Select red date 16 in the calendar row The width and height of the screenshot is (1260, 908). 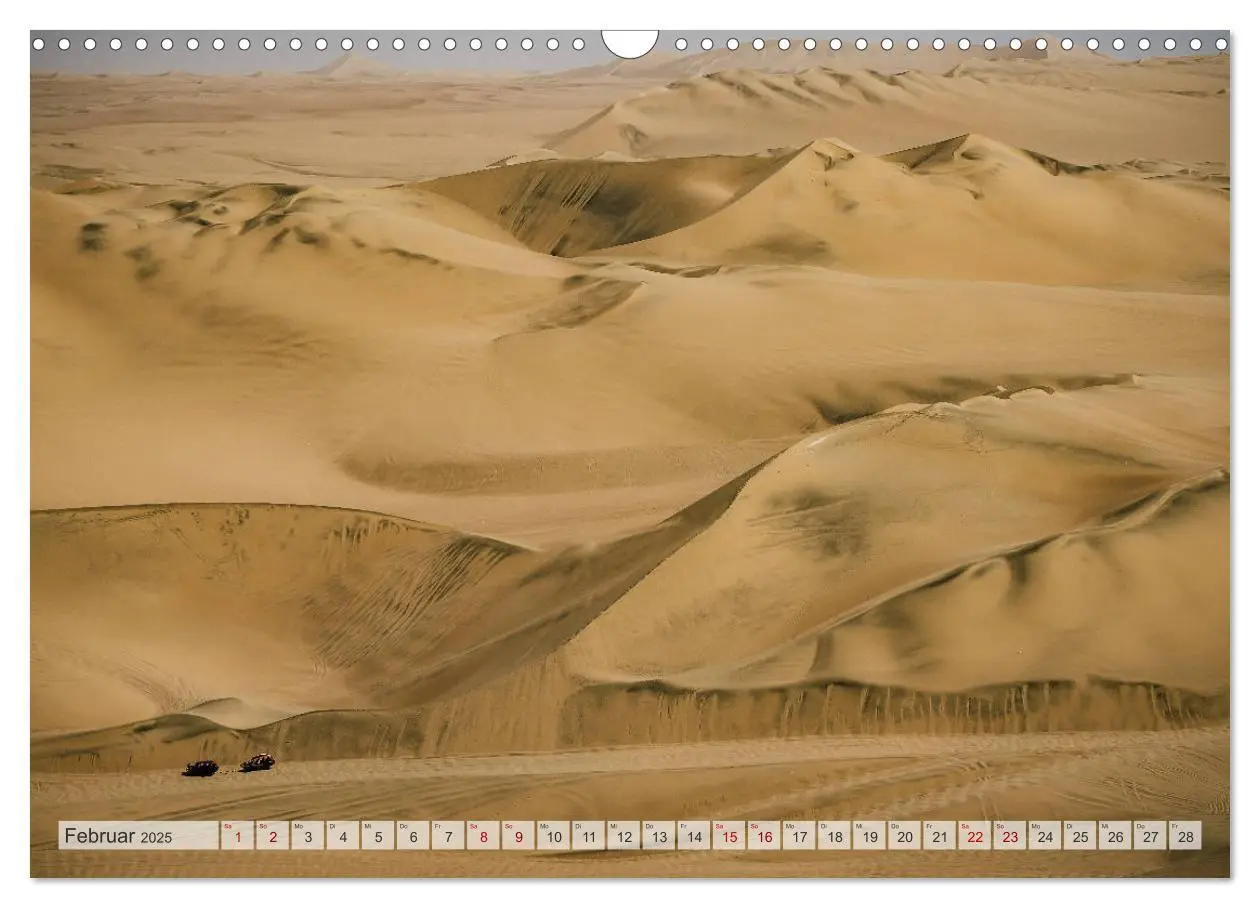(764, 836)
